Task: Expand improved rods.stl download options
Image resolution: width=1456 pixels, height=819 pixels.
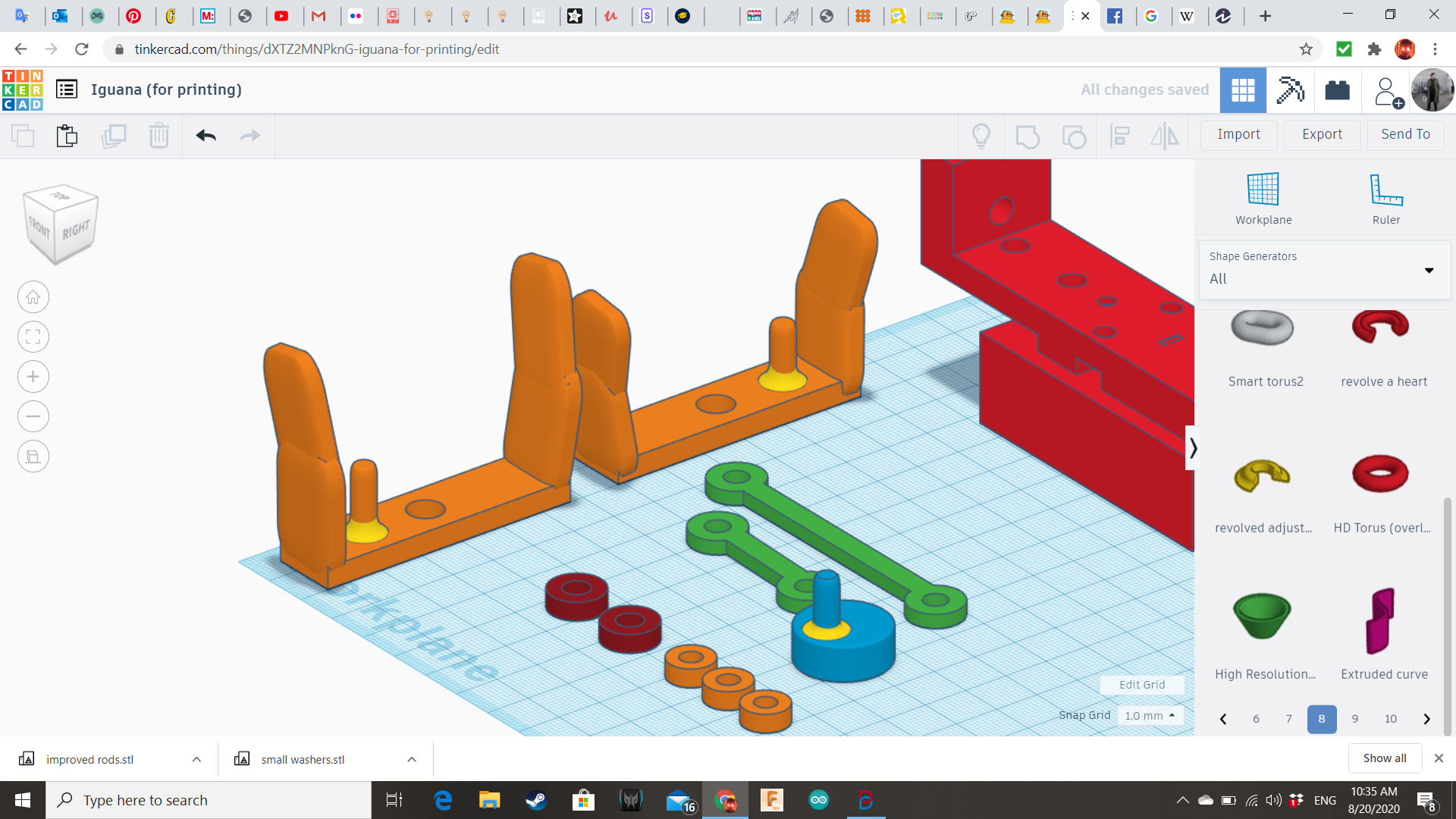Action: point(196,759)
